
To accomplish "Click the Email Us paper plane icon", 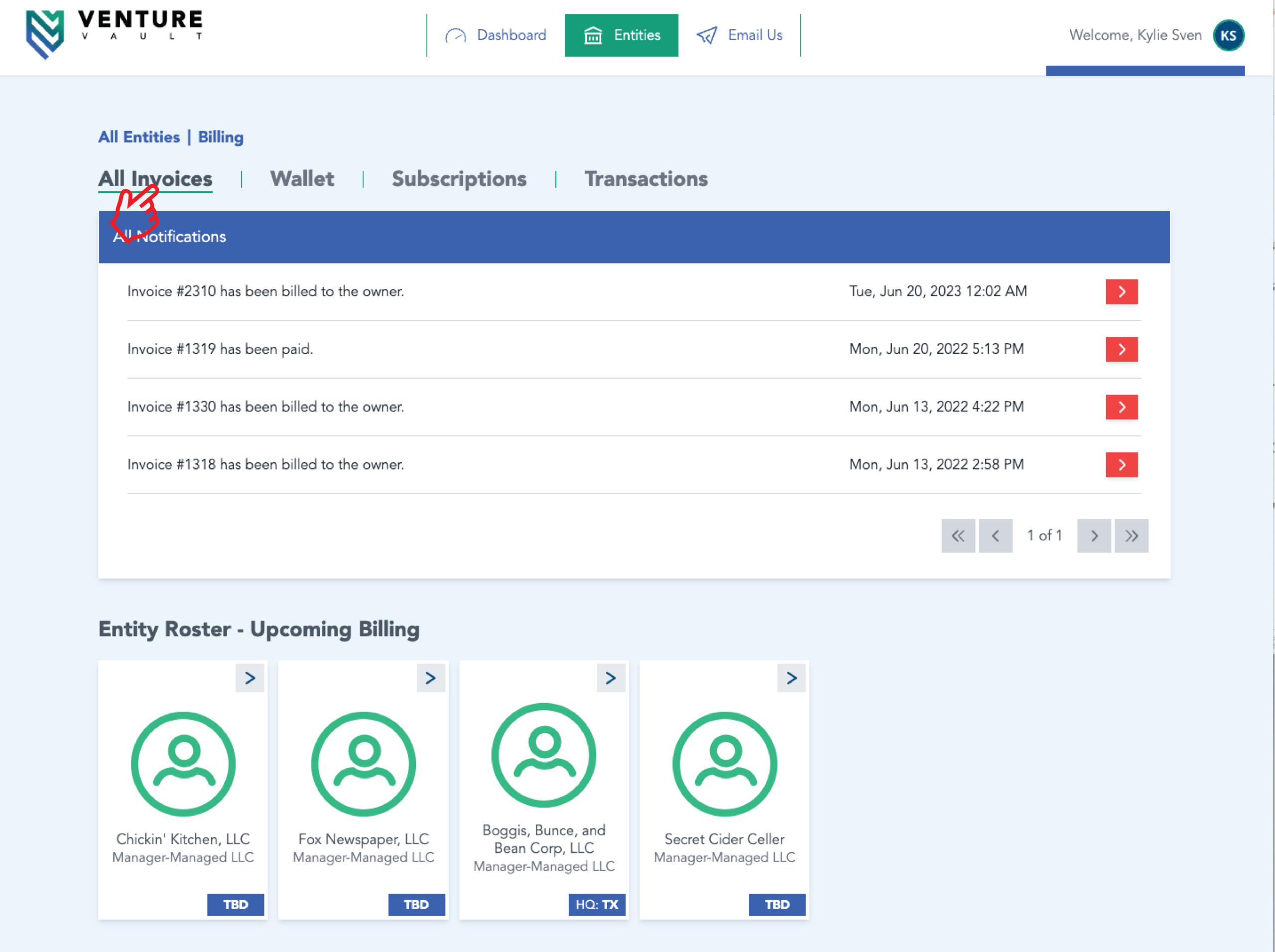I will pyautogui.click(x=706, y=35).
